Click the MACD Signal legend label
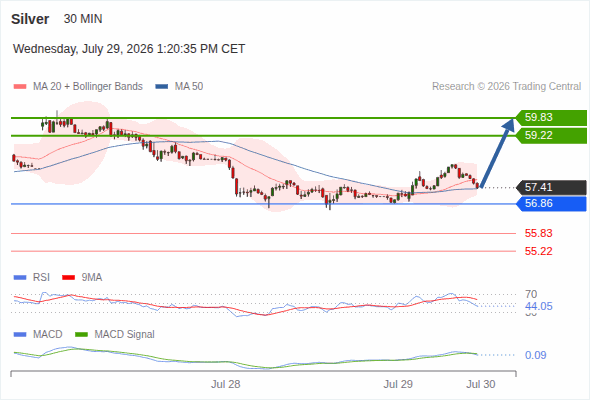590x400 pixels. (124, 335)
